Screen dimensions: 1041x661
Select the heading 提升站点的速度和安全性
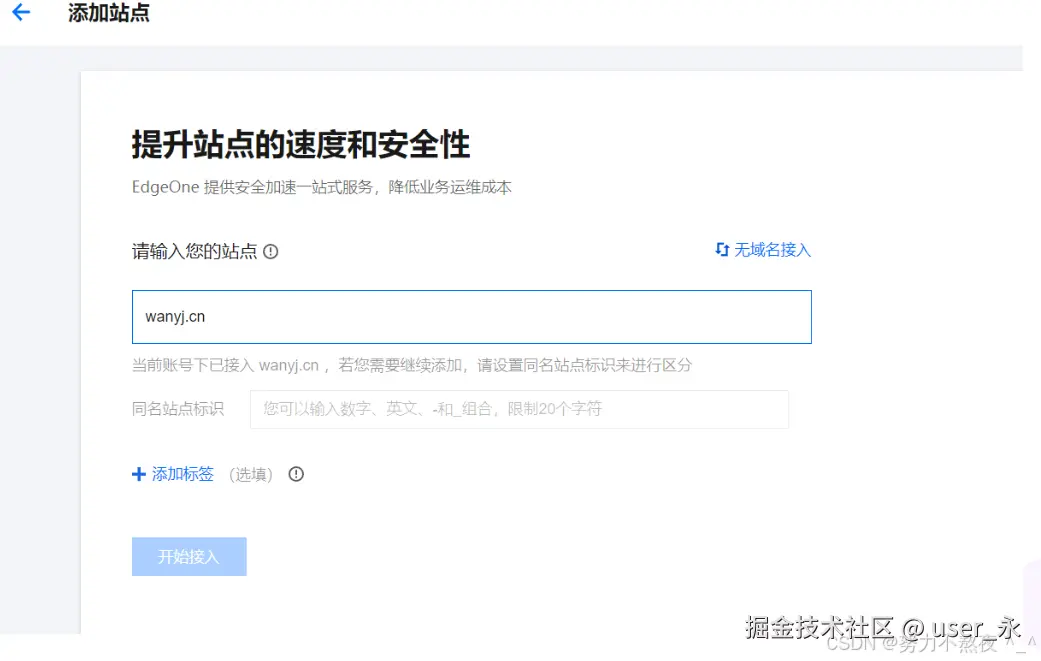[x=300, y=144]
